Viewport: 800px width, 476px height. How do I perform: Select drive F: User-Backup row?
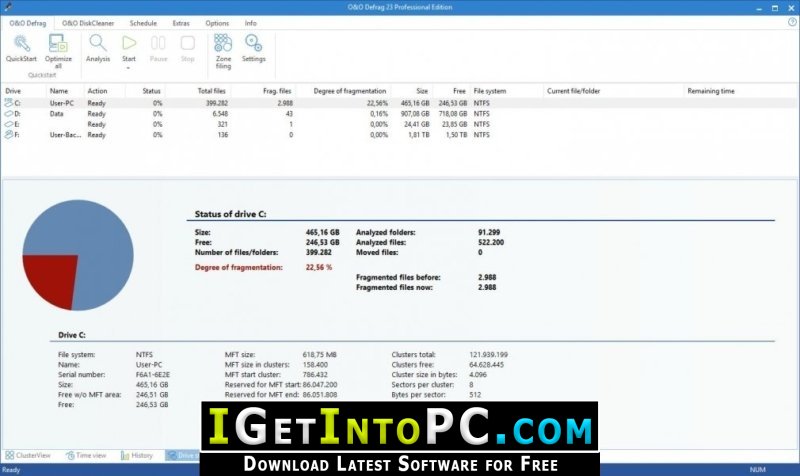click(x=399, y=135)
